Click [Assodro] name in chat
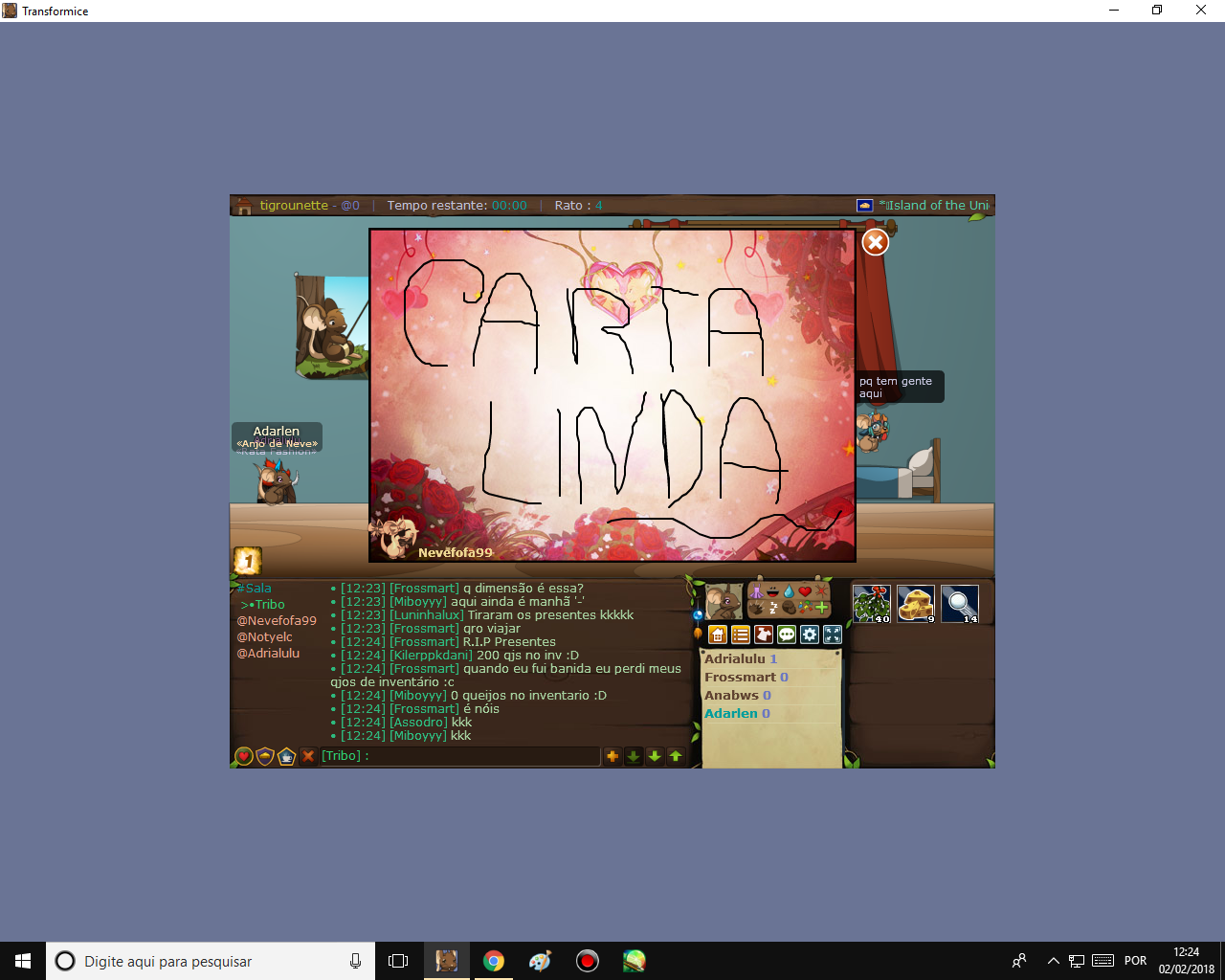The image size is (1225, 980). pyautogui.click(x=418, y=723)
